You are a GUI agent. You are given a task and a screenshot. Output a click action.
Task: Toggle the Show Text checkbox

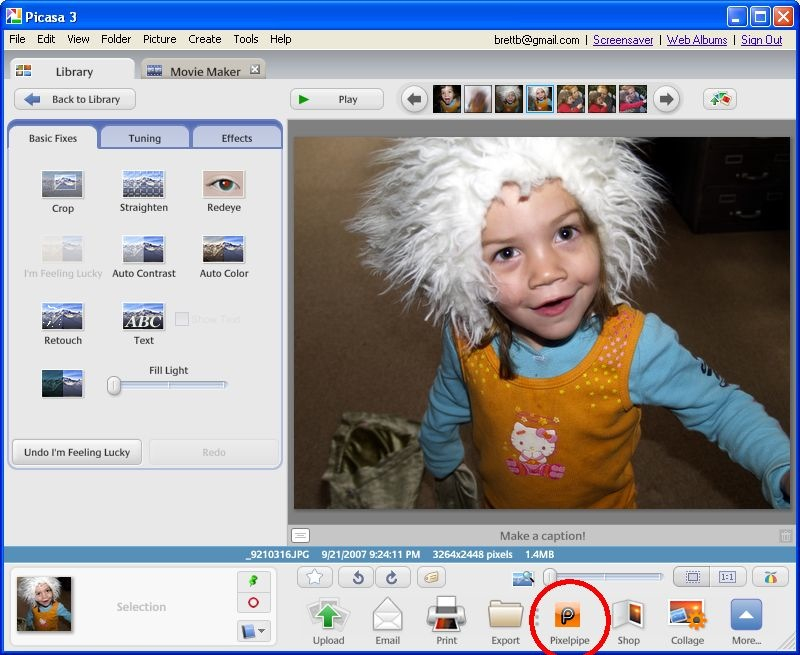coord(182,319)
